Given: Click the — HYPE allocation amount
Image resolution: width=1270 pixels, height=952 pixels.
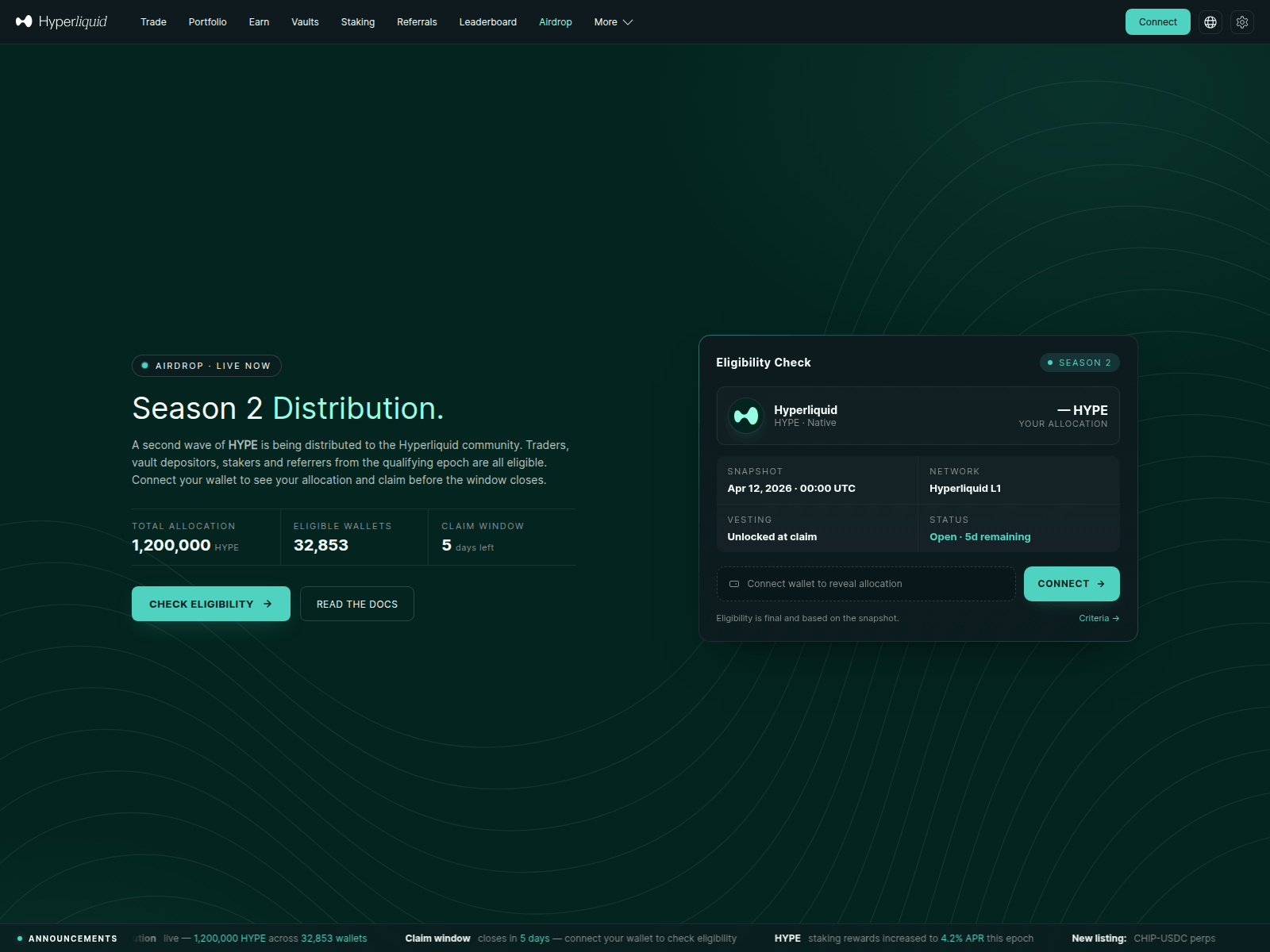Looking at the screenshot, I should (x=1083, y=410).
